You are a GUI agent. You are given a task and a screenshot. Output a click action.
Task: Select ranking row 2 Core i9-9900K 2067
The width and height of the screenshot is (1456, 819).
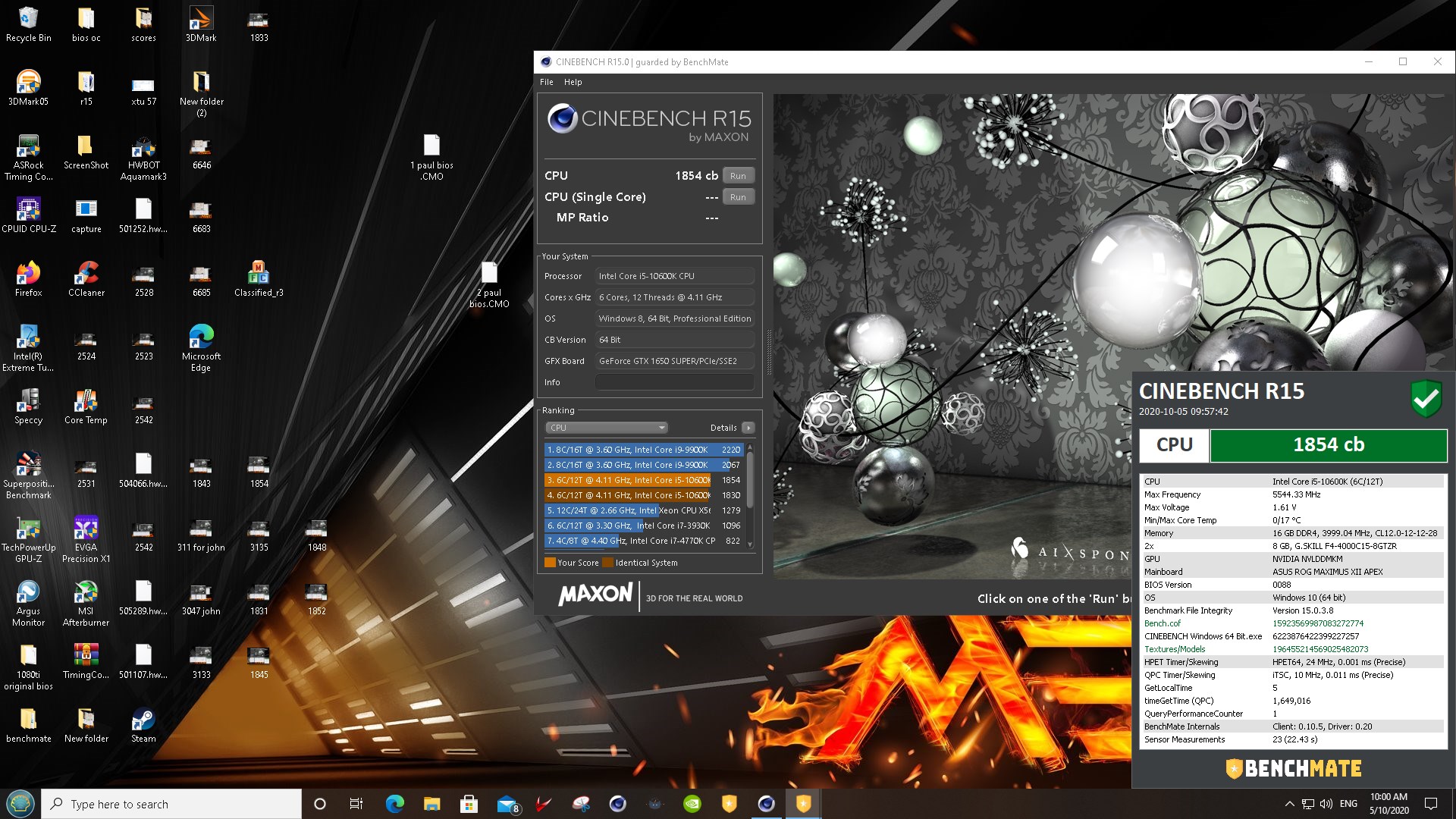click(x=644, y=465)
